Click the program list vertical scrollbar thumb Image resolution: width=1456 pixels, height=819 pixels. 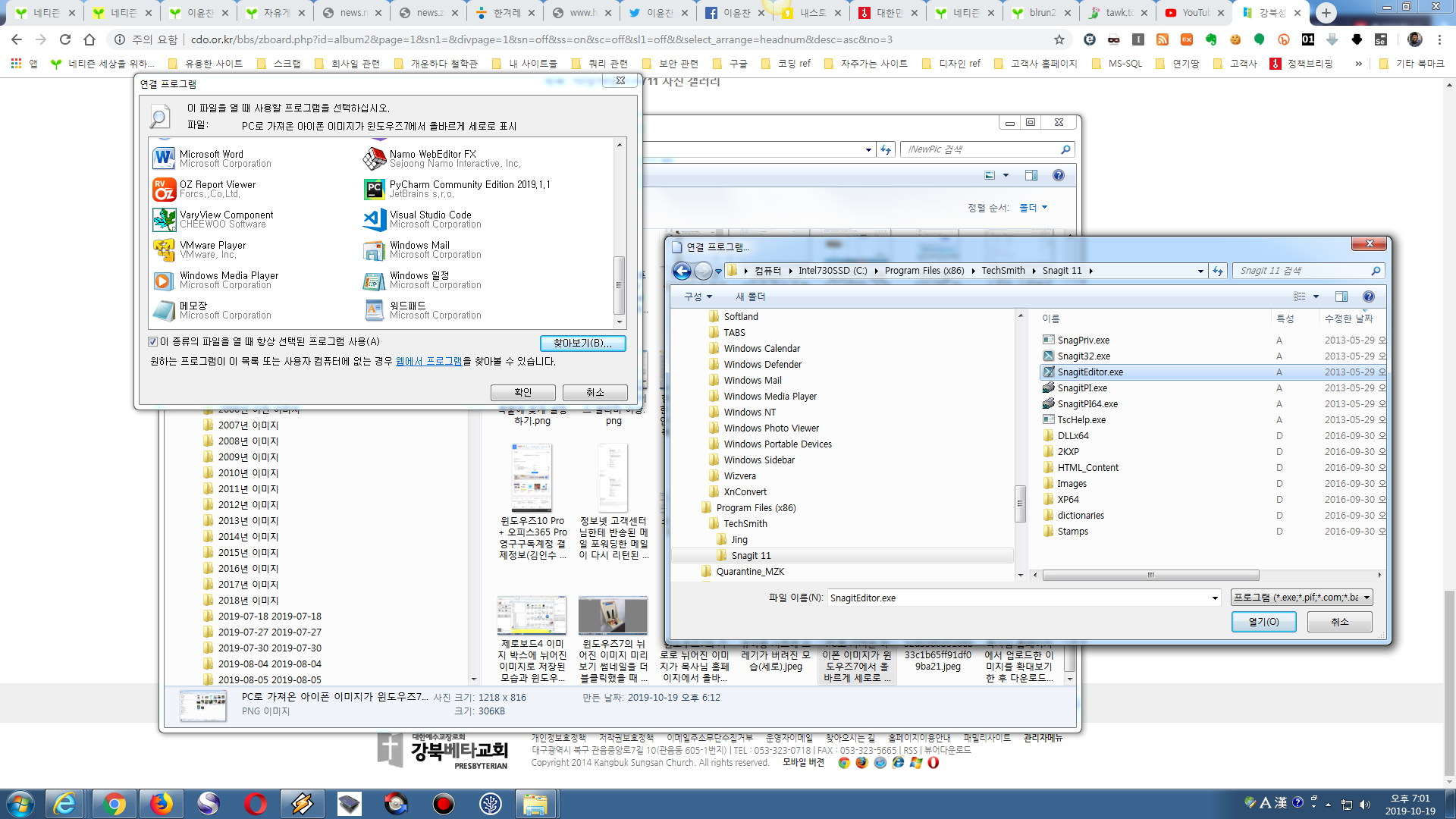(x=619, y=285)
